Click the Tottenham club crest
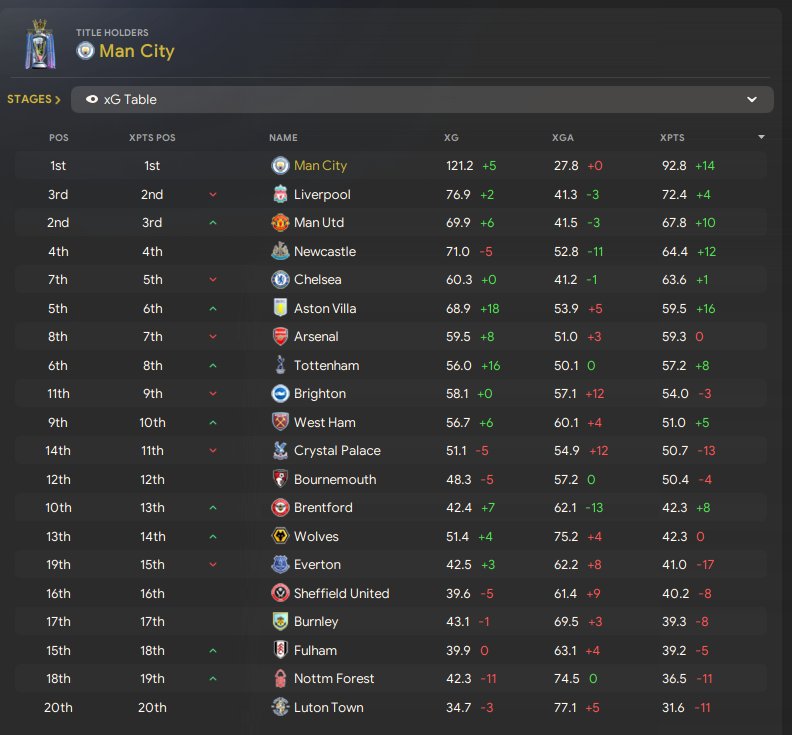 [280, 365]
